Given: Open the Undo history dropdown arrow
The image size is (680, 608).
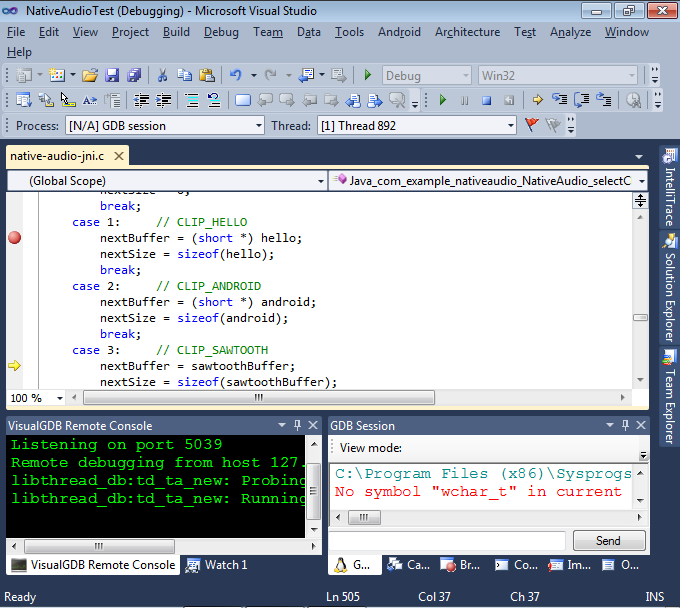Looking at the screenshot, I should (254, 75).
